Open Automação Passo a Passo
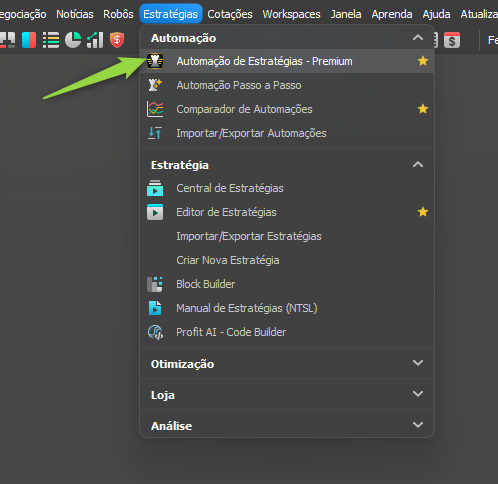 [287, 85]
